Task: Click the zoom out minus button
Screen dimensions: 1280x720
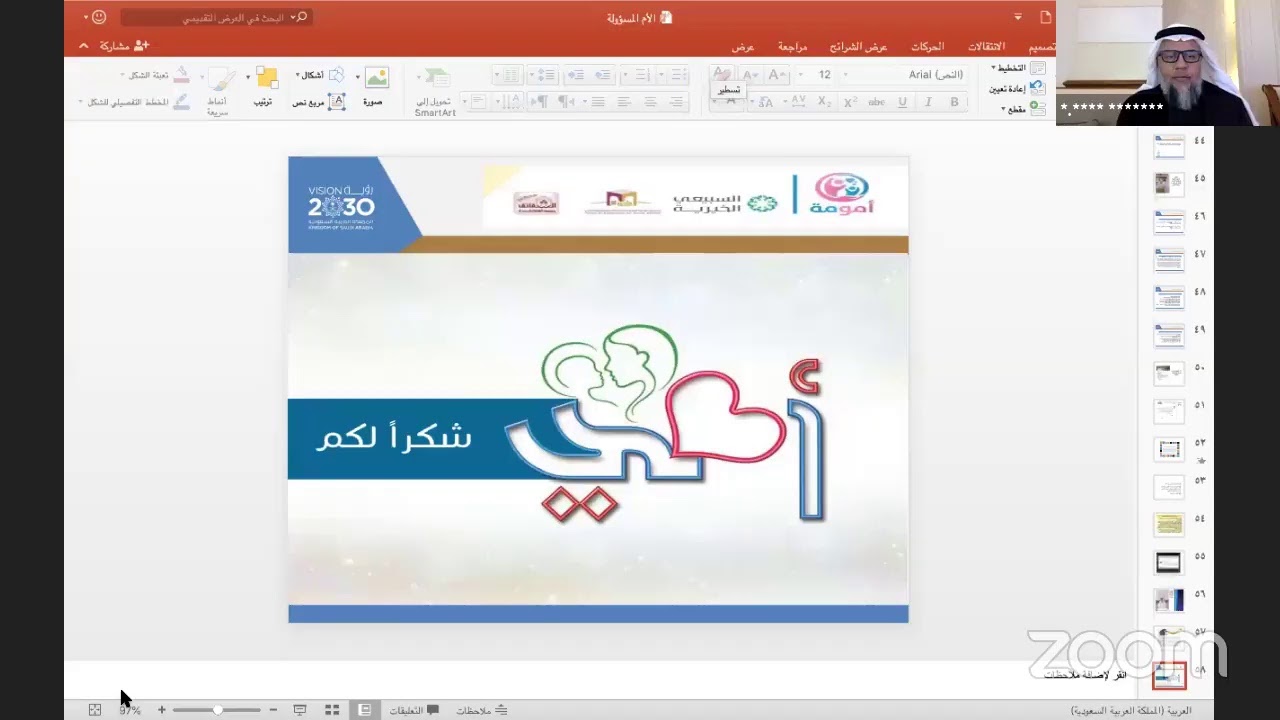Action: (273, 710)
